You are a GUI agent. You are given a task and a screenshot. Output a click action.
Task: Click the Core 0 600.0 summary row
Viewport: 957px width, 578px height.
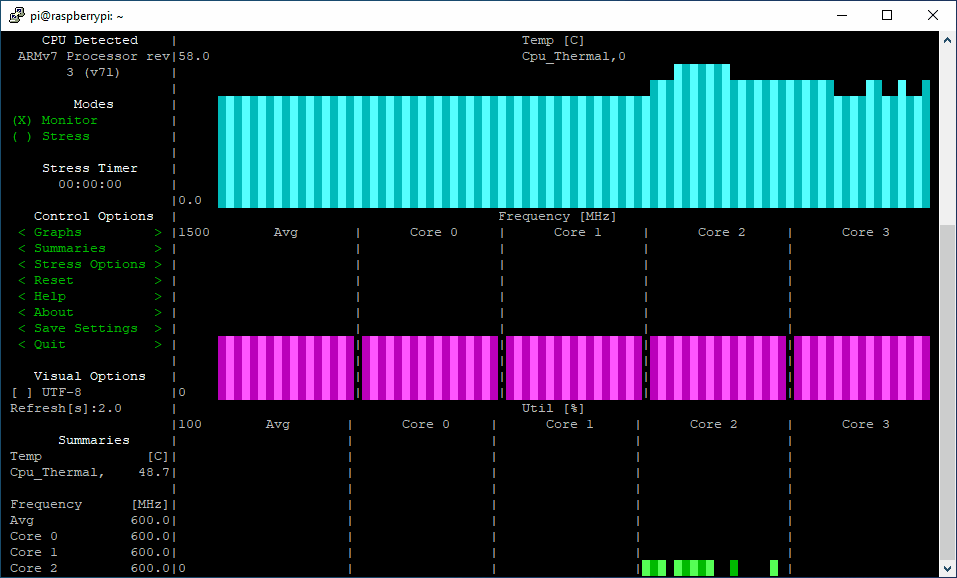(x=90, y=536)
